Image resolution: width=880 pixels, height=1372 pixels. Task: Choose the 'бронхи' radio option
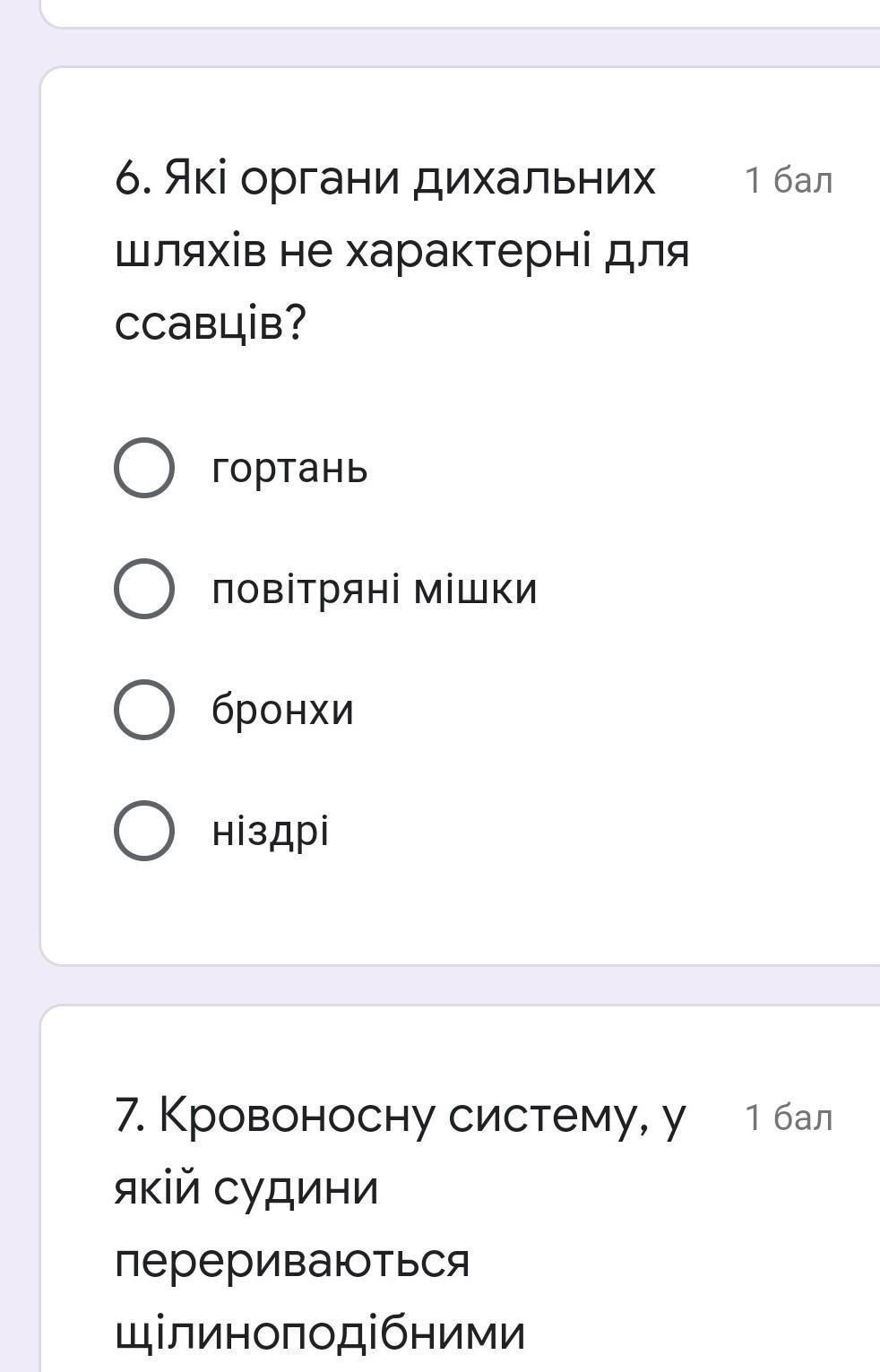coord(143,710)
